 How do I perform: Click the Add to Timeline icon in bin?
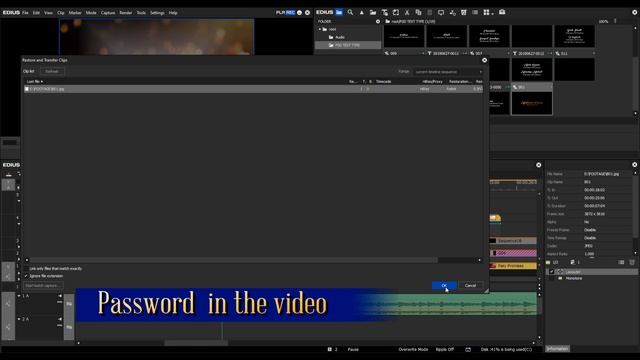point(452,13)
